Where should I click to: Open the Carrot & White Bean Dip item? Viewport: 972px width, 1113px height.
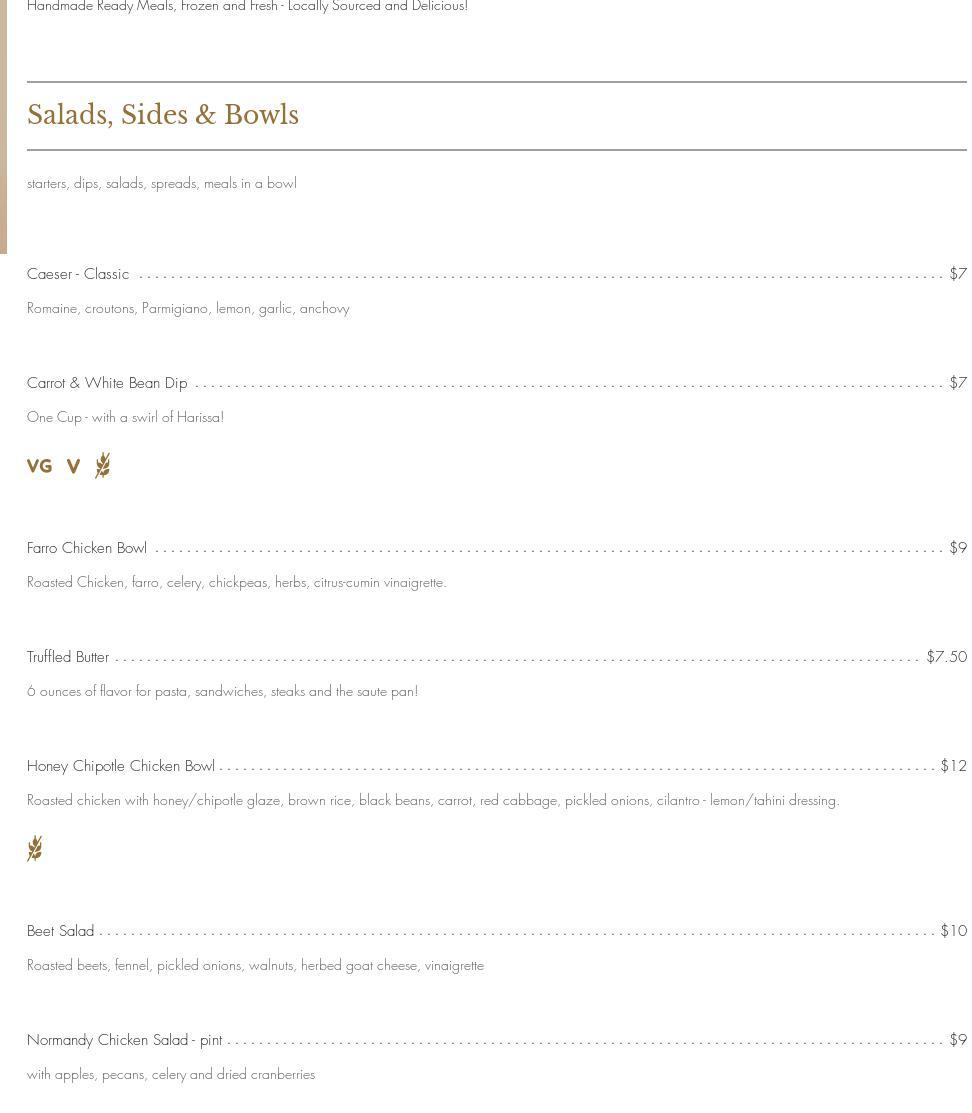point(107,383)
